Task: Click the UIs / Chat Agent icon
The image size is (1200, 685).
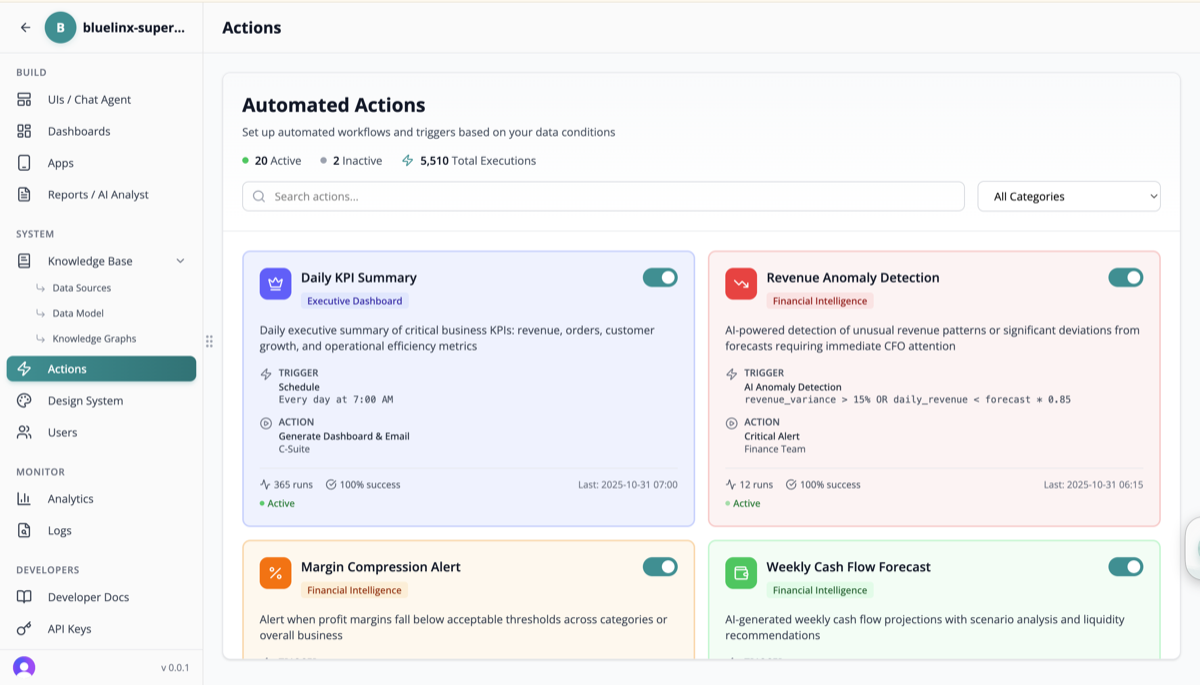Action: click(24, 100)
